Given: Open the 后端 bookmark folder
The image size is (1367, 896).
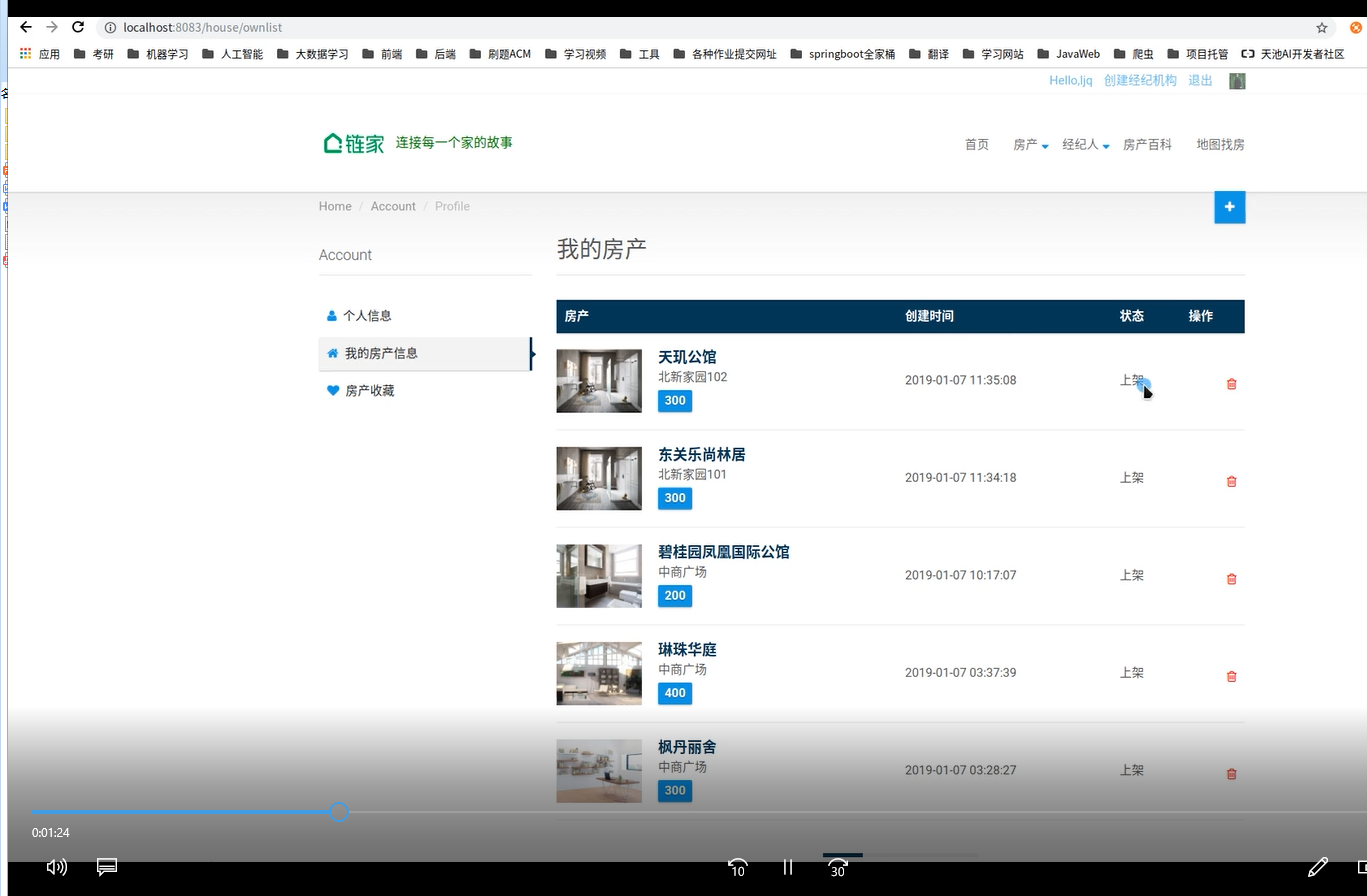Looking at the screenshot, I should click(x=436, y=54).
